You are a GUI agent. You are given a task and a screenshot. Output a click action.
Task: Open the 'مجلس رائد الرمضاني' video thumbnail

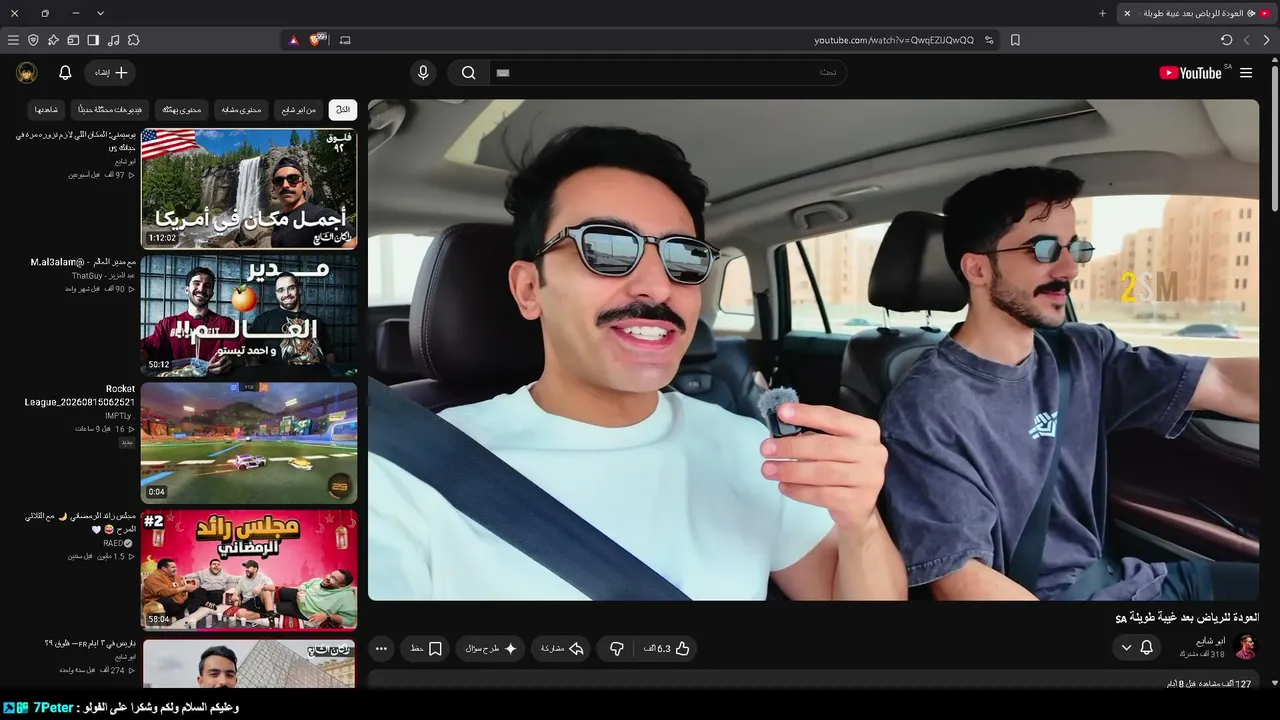point(249,570)
